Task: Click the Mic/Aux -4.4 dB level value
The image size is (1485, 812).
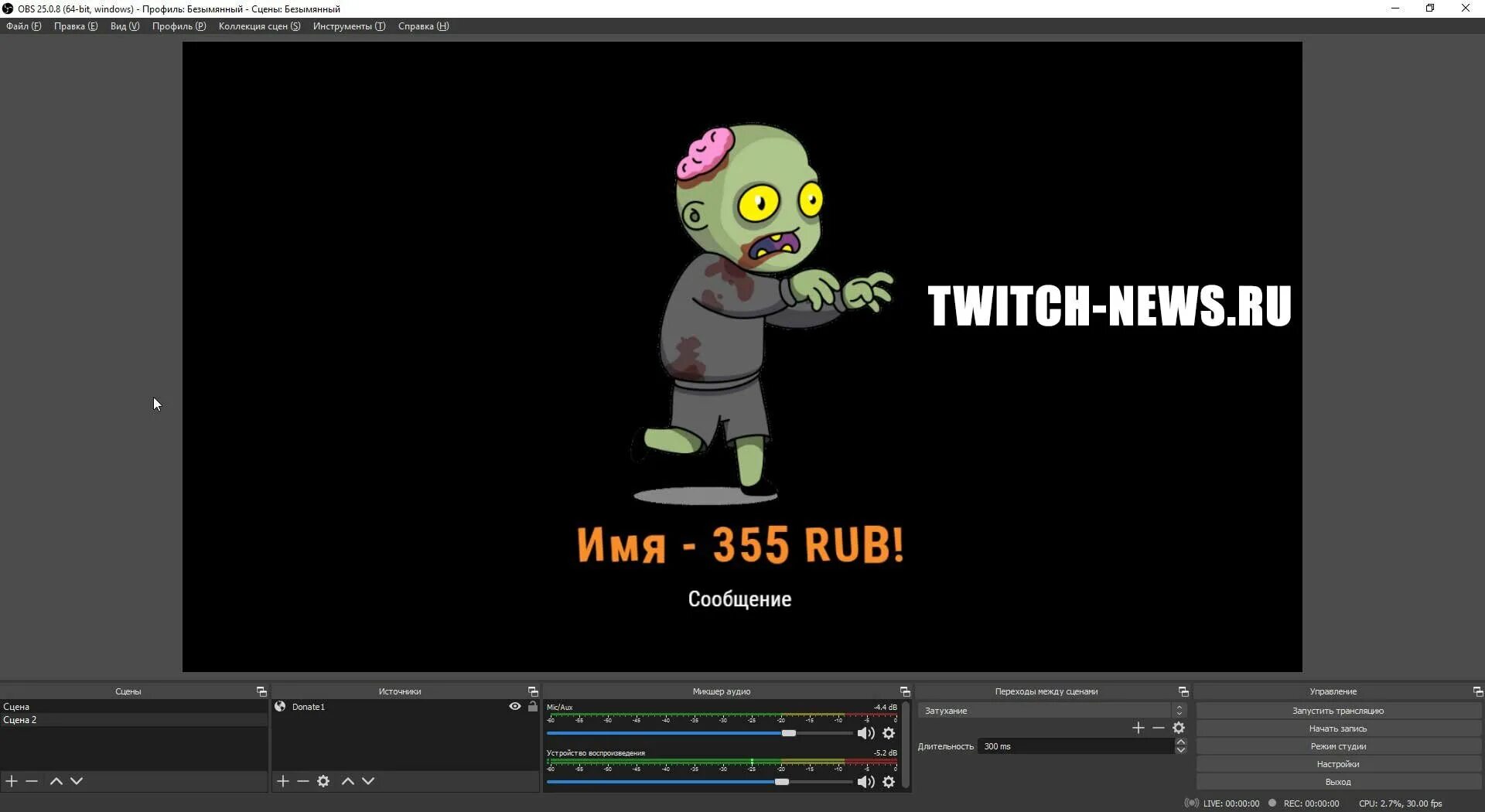Action: click(x=886, y=707)
